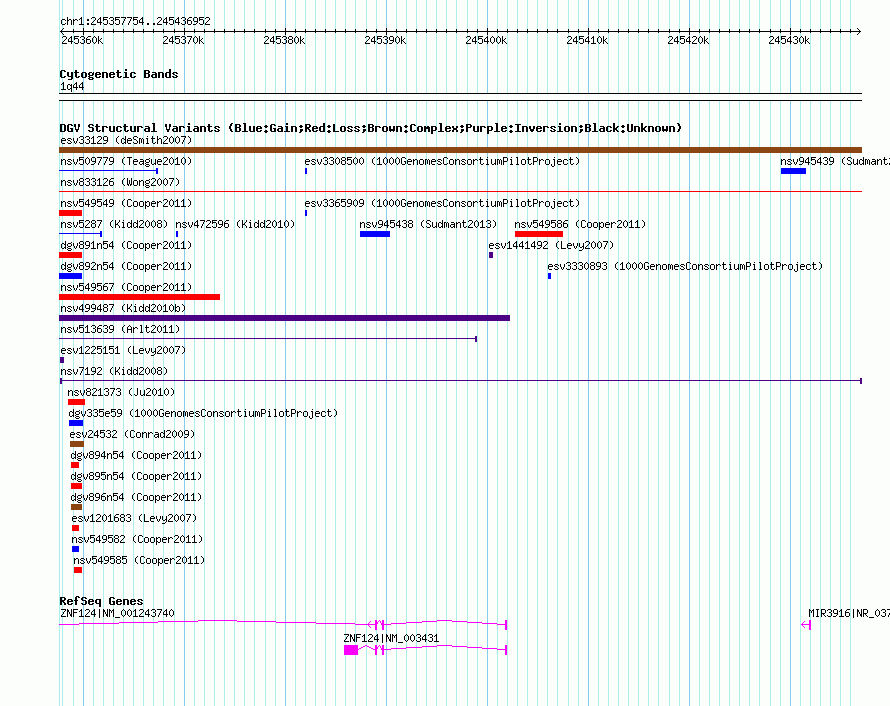Click the small purple esv1441492 marker
The width and height of the screenshot is (890, 706).
[491, 255]
